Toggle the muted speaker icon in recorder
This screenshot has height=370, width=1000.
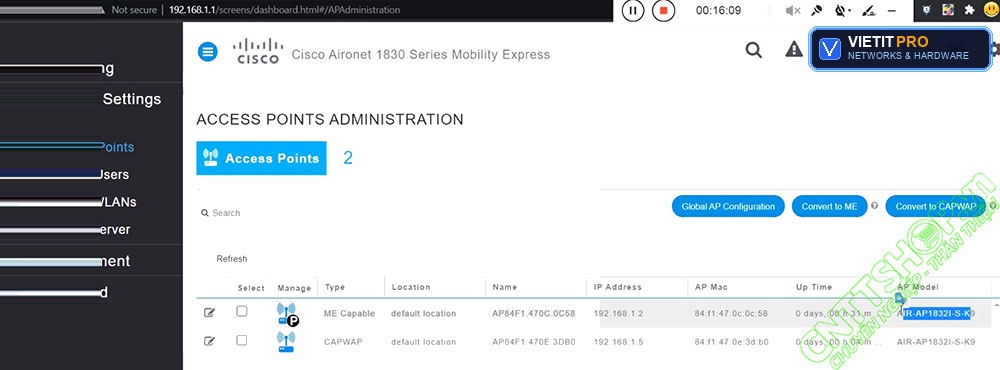pyautogui.click(x=793, y=10)
